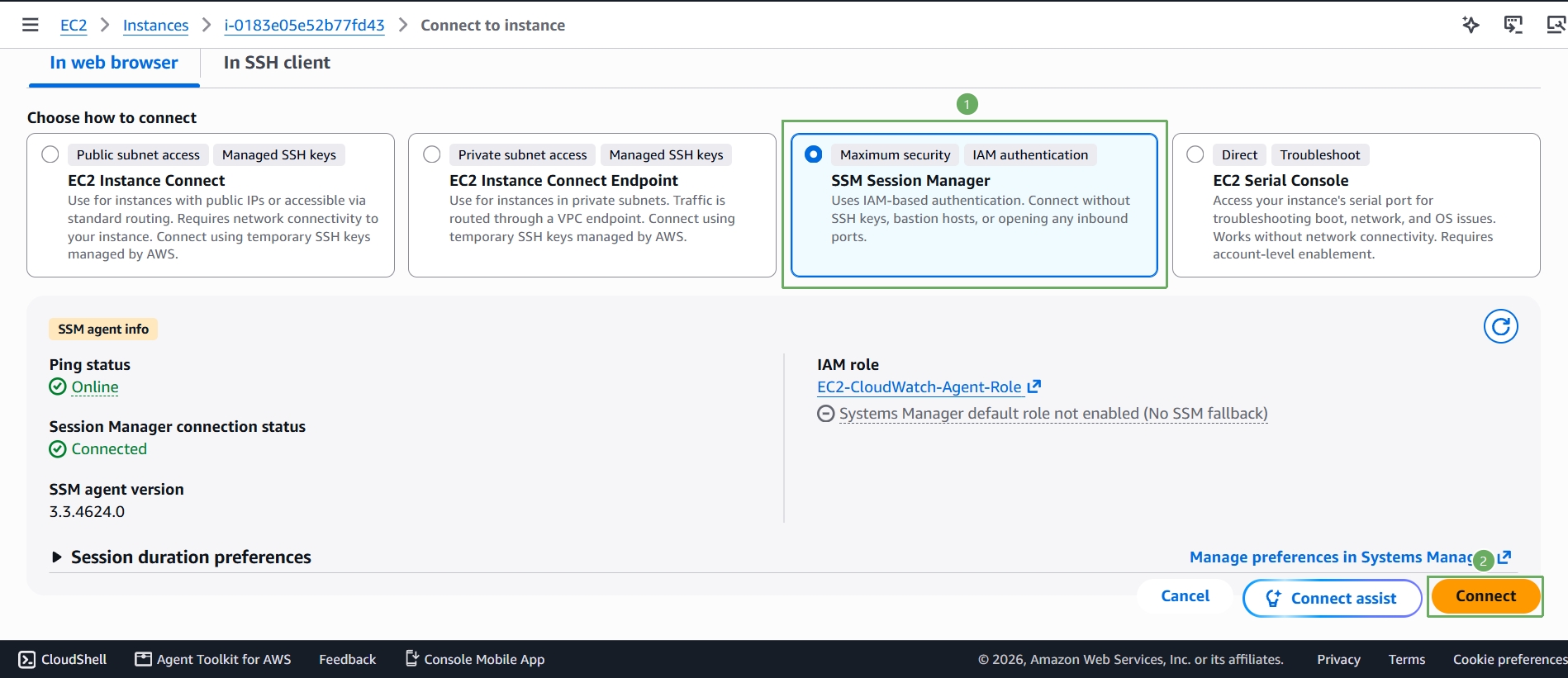Click external link icon next to Manage preferences
The image size is (1568, 678).
[x=1504, y=557]
